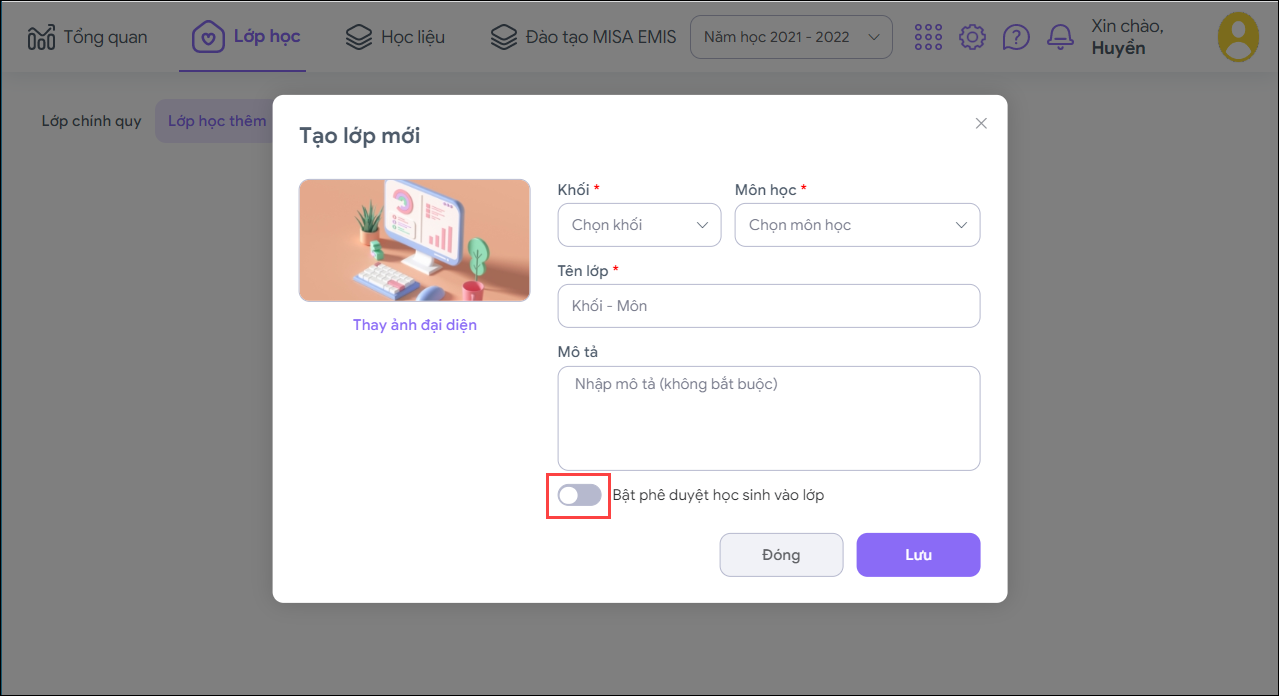This screenshot has width=1279, height=696.
Task: Click the Đào tạo MISA EMIS icon
Action: click(x=503, y=38)
